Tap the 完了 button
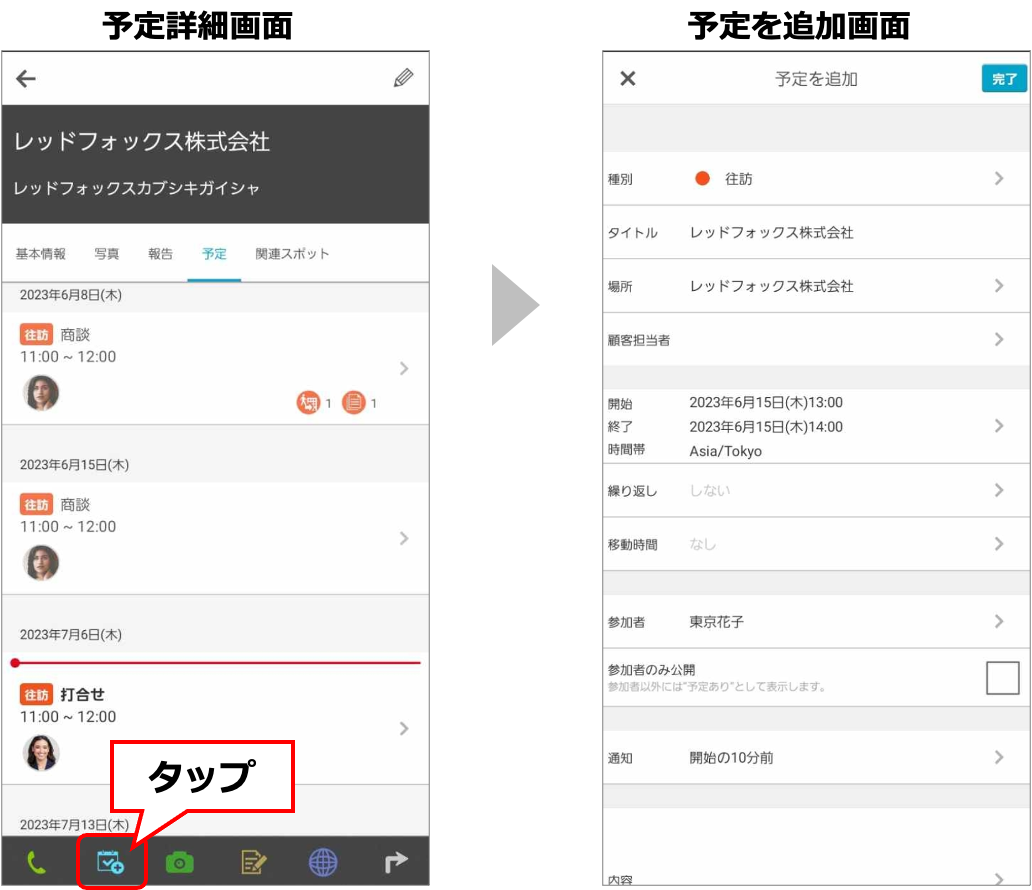 [1004, 78]
